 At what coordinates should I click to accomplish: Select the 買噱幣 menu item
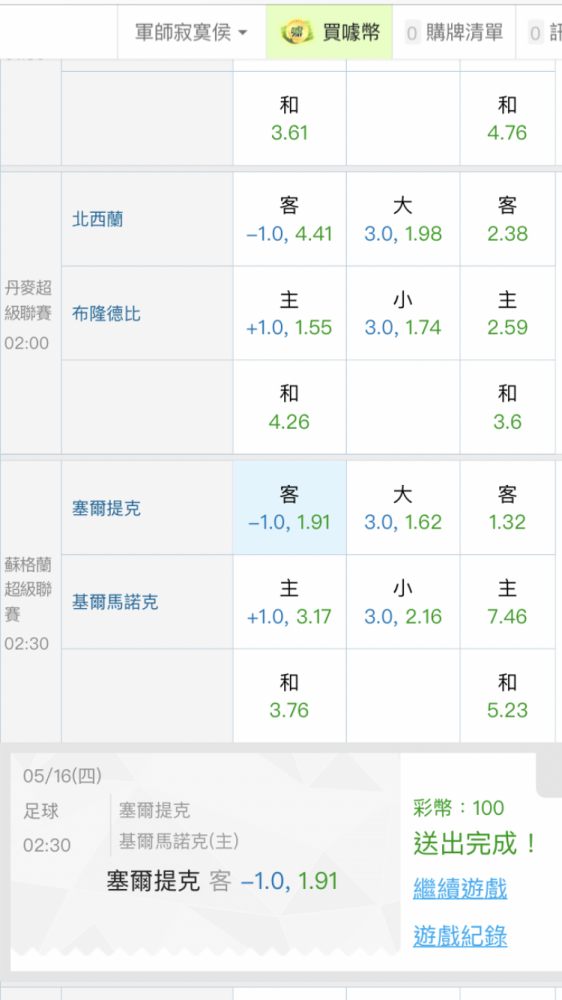pyautogui.click(x=329, y=33)
